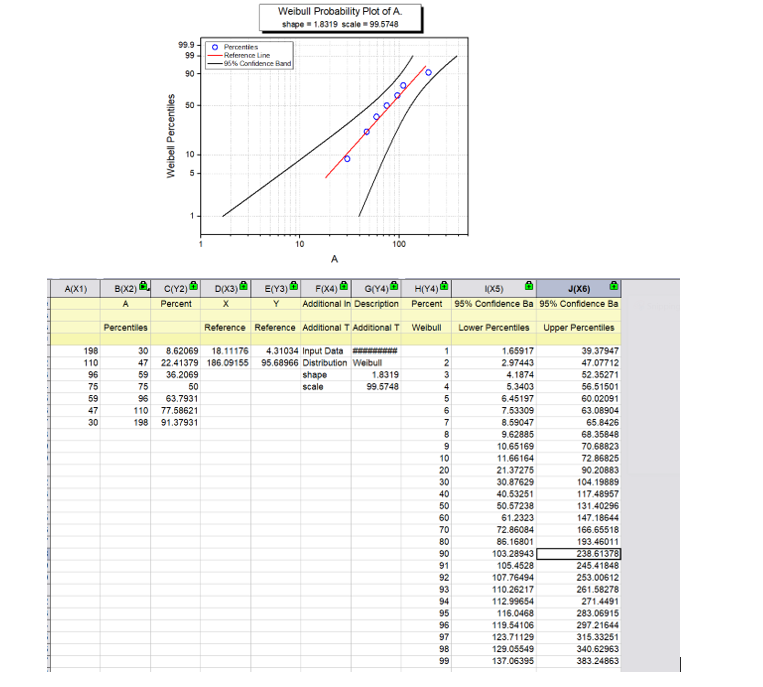Viewport: 763px width, 687px height.
Task: Select the cell showing ########## in column G
Action: click(376, 351)
